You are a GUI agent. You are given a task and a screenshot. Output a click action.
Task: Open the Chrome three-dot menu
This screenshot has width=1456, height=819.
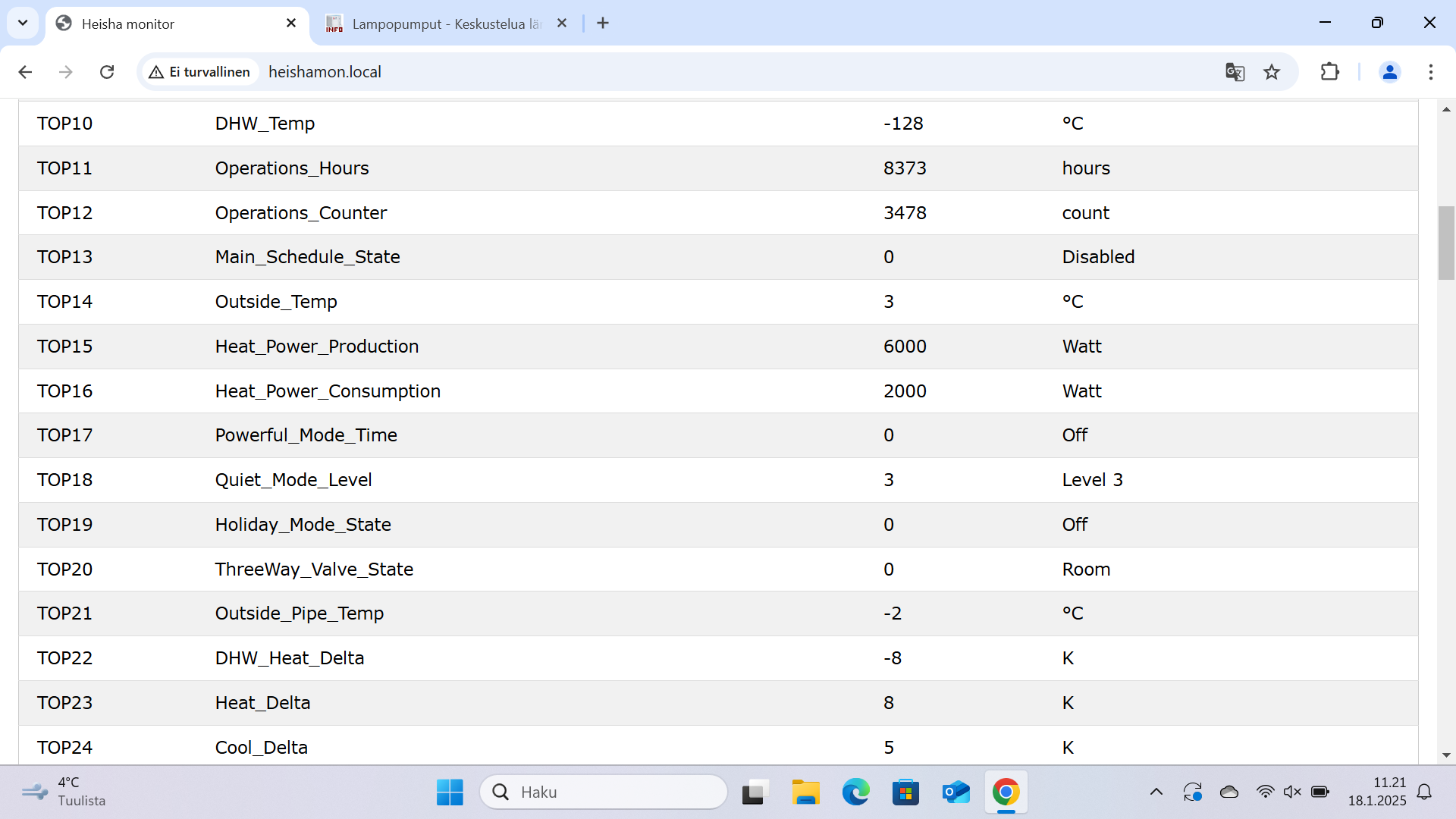click(1430, 72)
